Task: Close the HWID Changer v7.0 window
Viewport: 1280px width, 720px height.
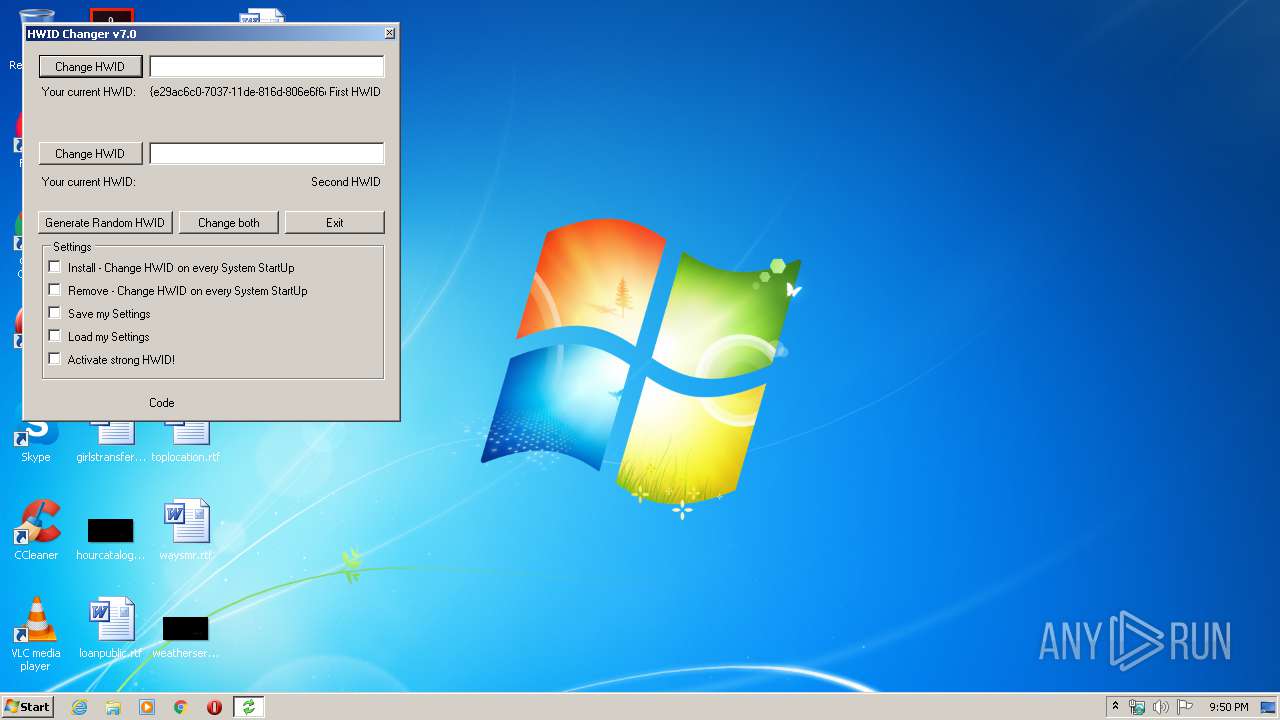Action: pyautogui.click(x=389, y=33)
